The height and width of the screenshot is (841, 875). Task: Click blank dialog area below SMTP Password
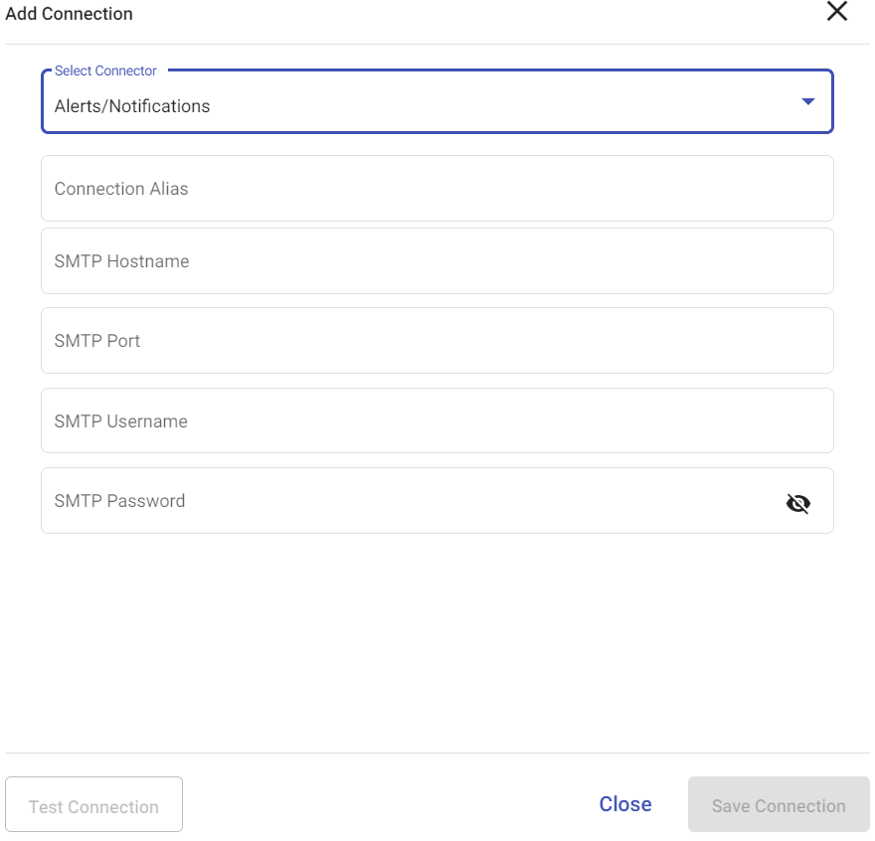pos(437,642)
